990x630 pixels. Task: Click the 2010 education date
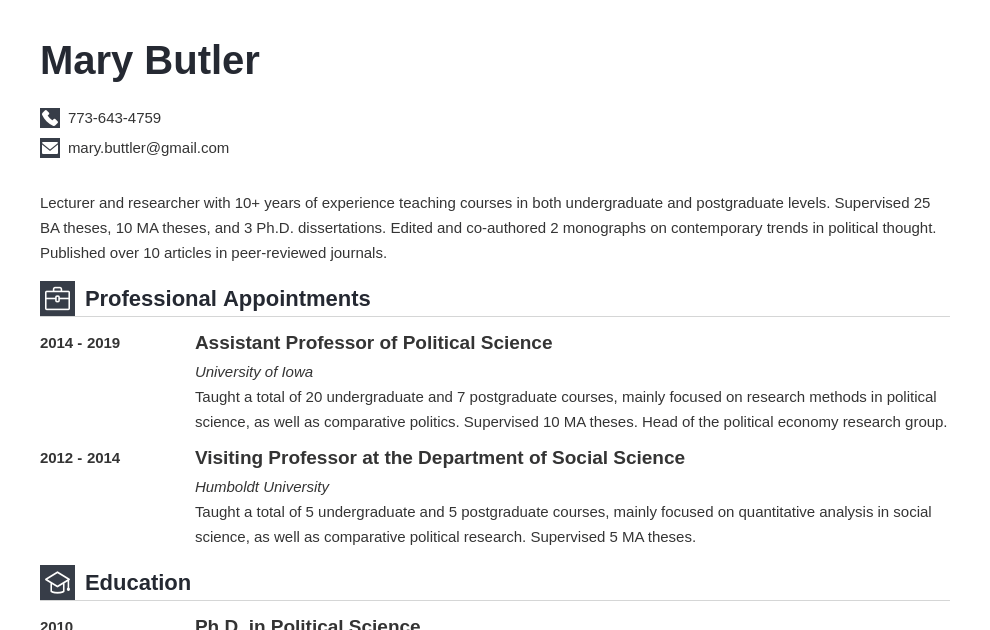click(x=56, y=625)
